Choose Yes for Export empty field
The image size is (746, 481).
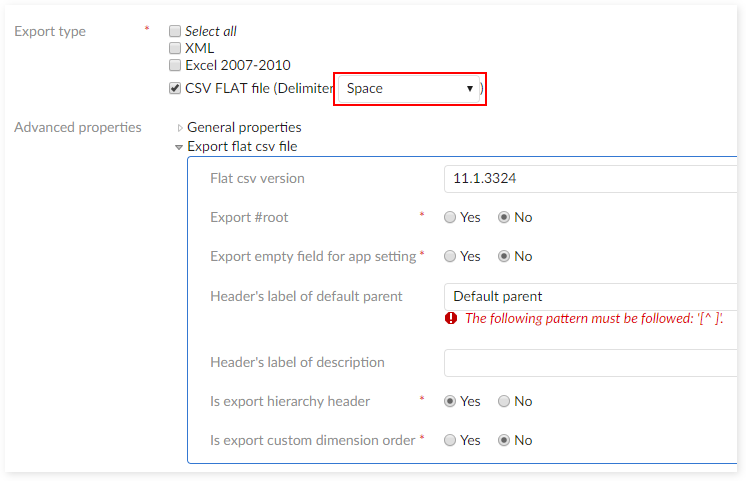tap(450, 256)
